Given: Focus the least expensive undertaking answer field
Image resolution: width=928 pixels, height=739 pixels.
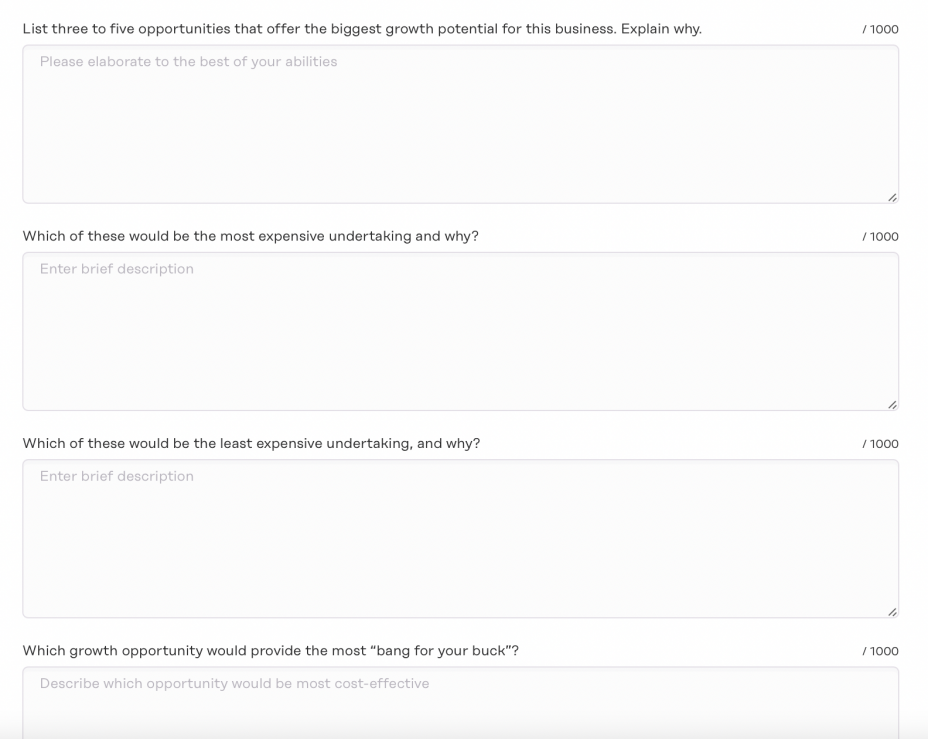Looking at the screenshot, I should click(462, 538).
